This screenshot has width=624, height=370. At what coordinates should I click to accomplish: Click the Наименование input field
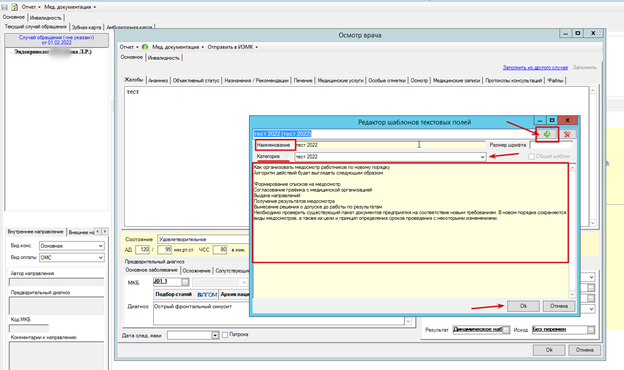[390, 145]
